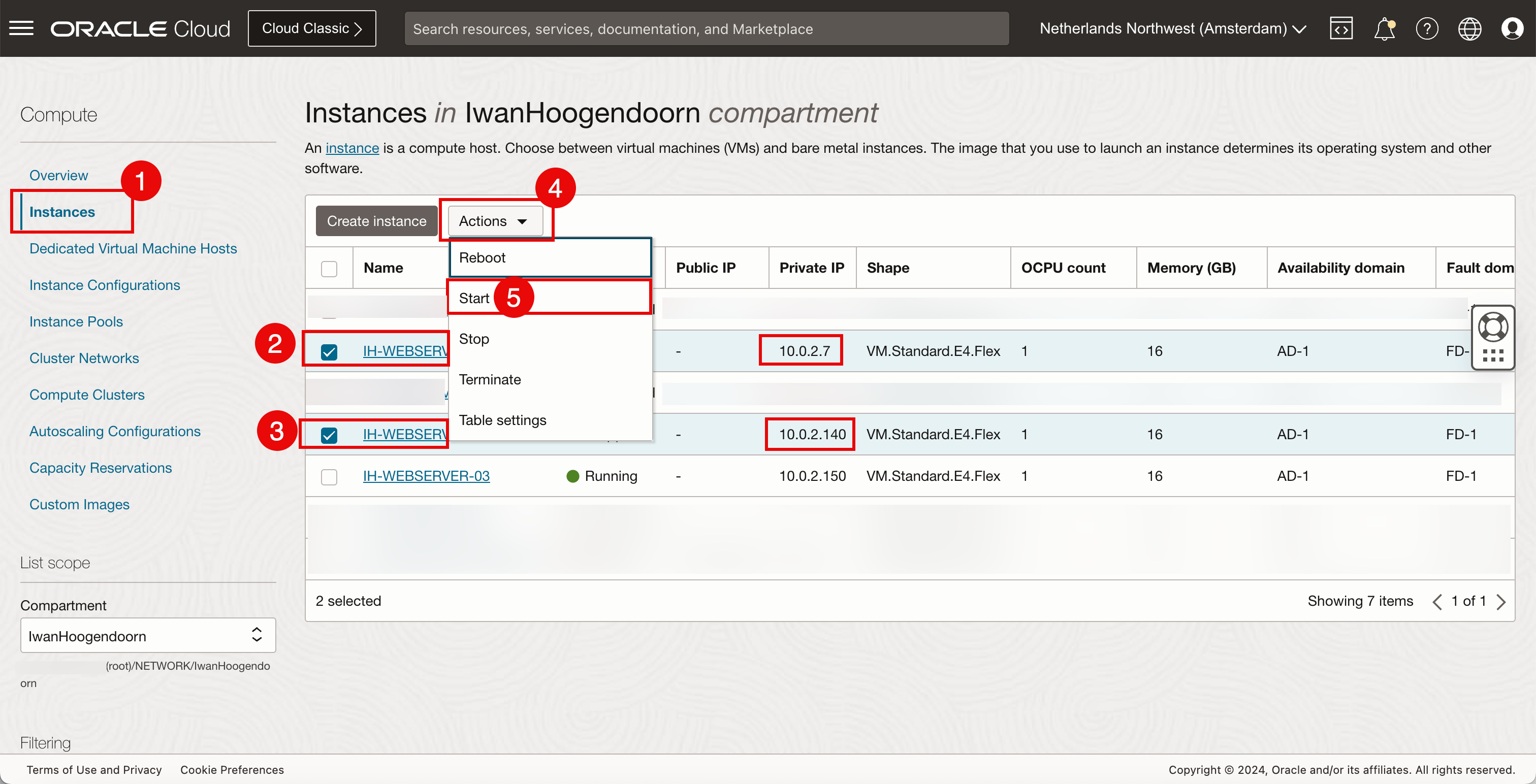Toggle the select-all header checkbox

[x=329, y=268]
